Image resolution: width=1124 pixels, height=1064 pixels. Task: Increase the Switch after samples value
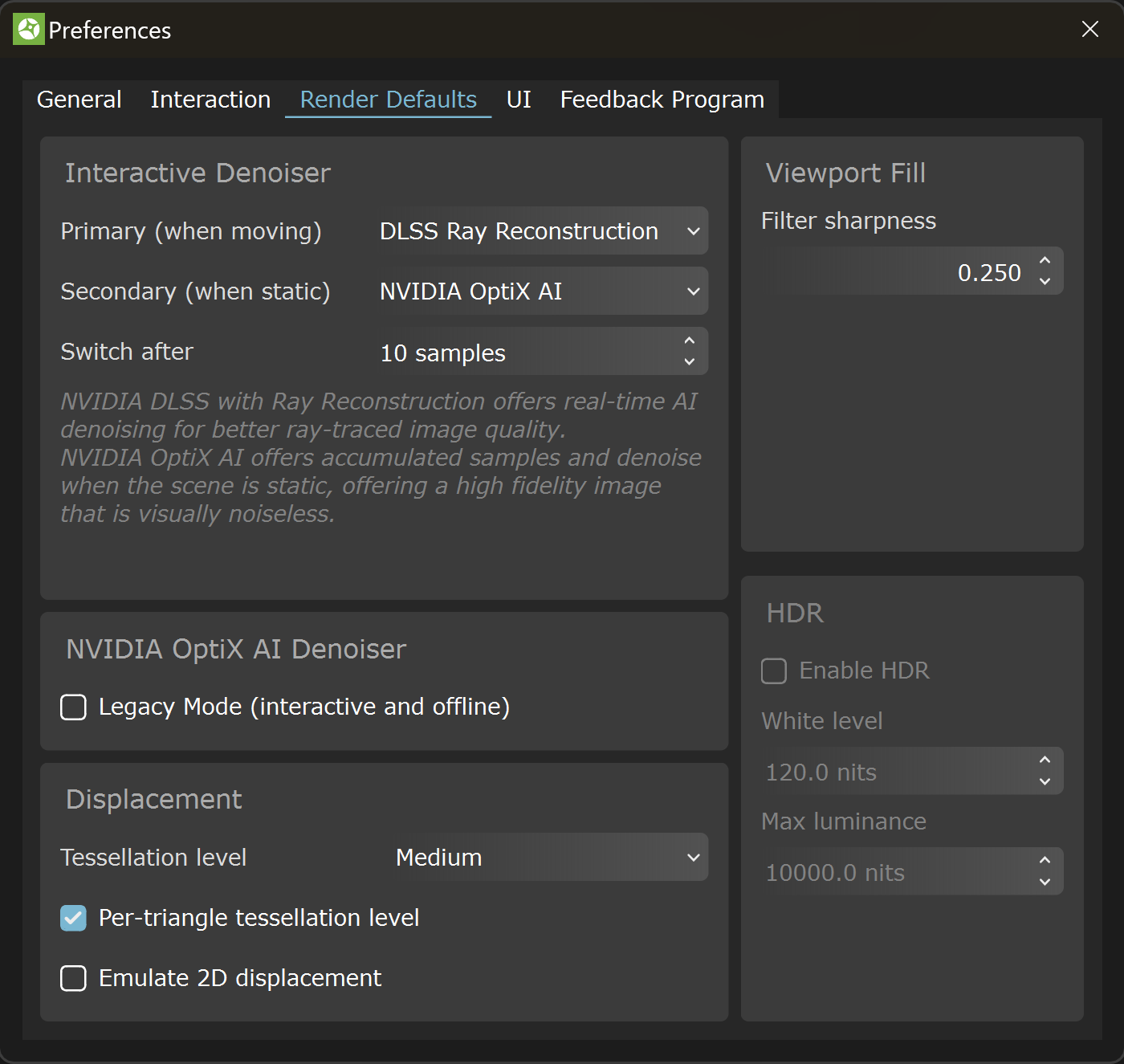pyautogui.click(x=689, y=341)
